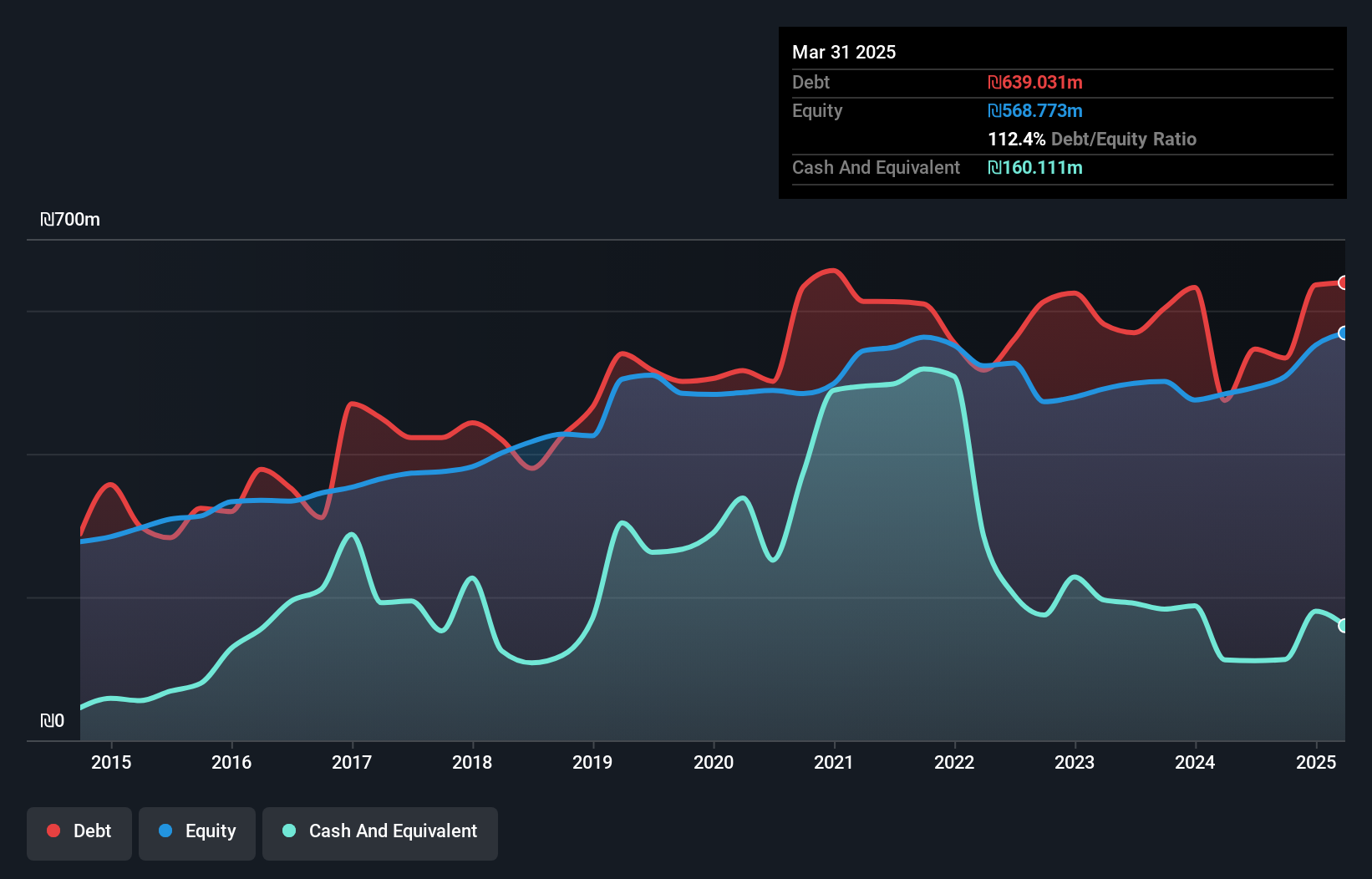Toggle Cash And Equivalent legend button

coord(380,833)
